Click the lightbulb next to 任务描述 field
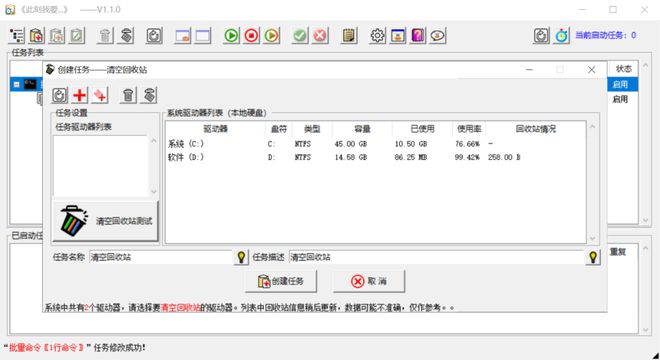The image size is (660, 360). tap(593, 257)
